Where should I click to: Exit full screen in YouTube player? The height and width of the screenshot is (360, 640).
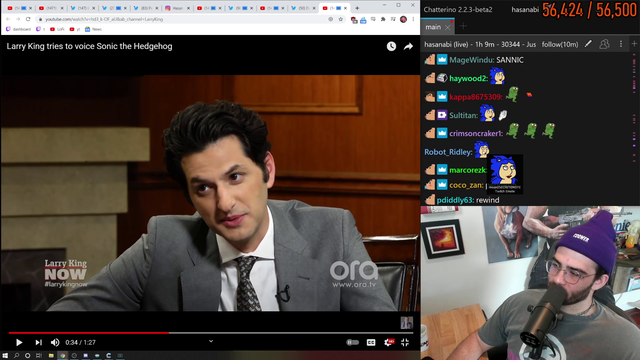(405, 342)
